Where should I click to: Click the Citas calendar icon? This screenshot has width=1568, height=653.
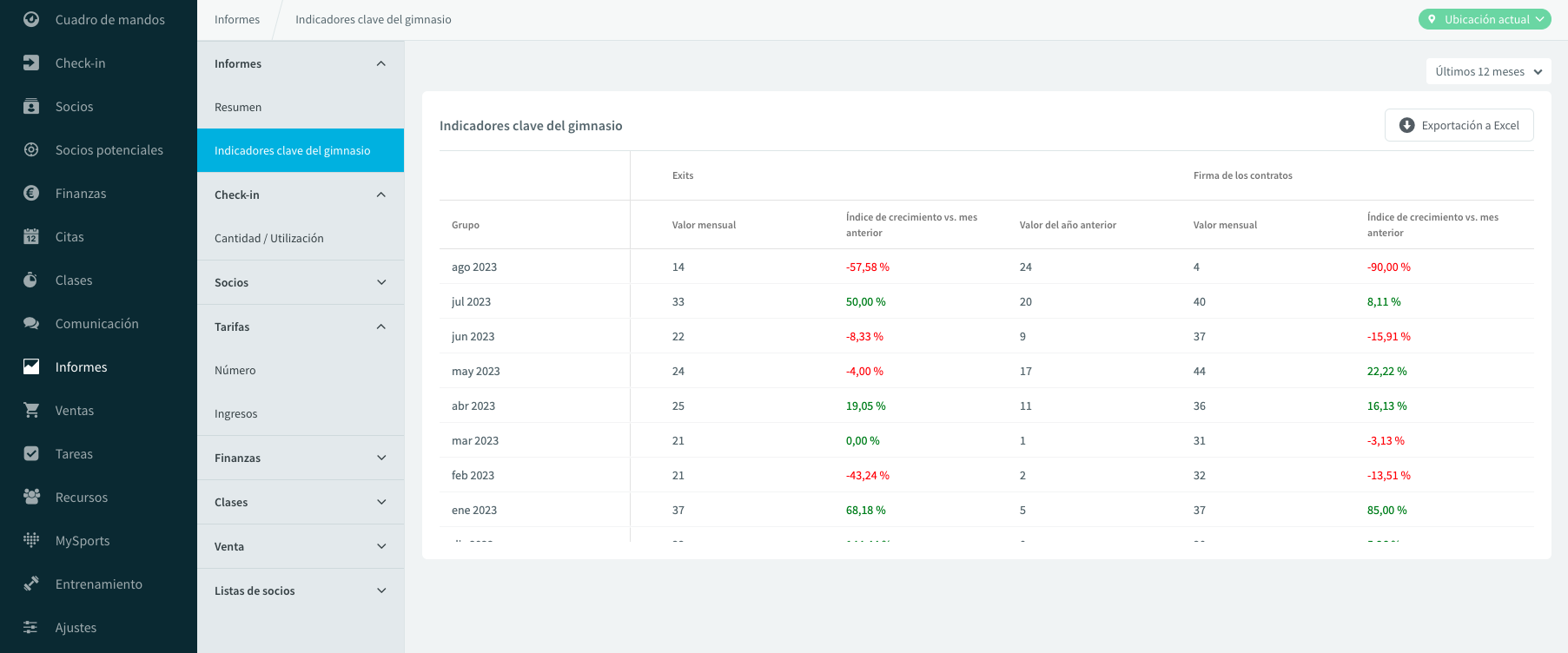point(31,236)
